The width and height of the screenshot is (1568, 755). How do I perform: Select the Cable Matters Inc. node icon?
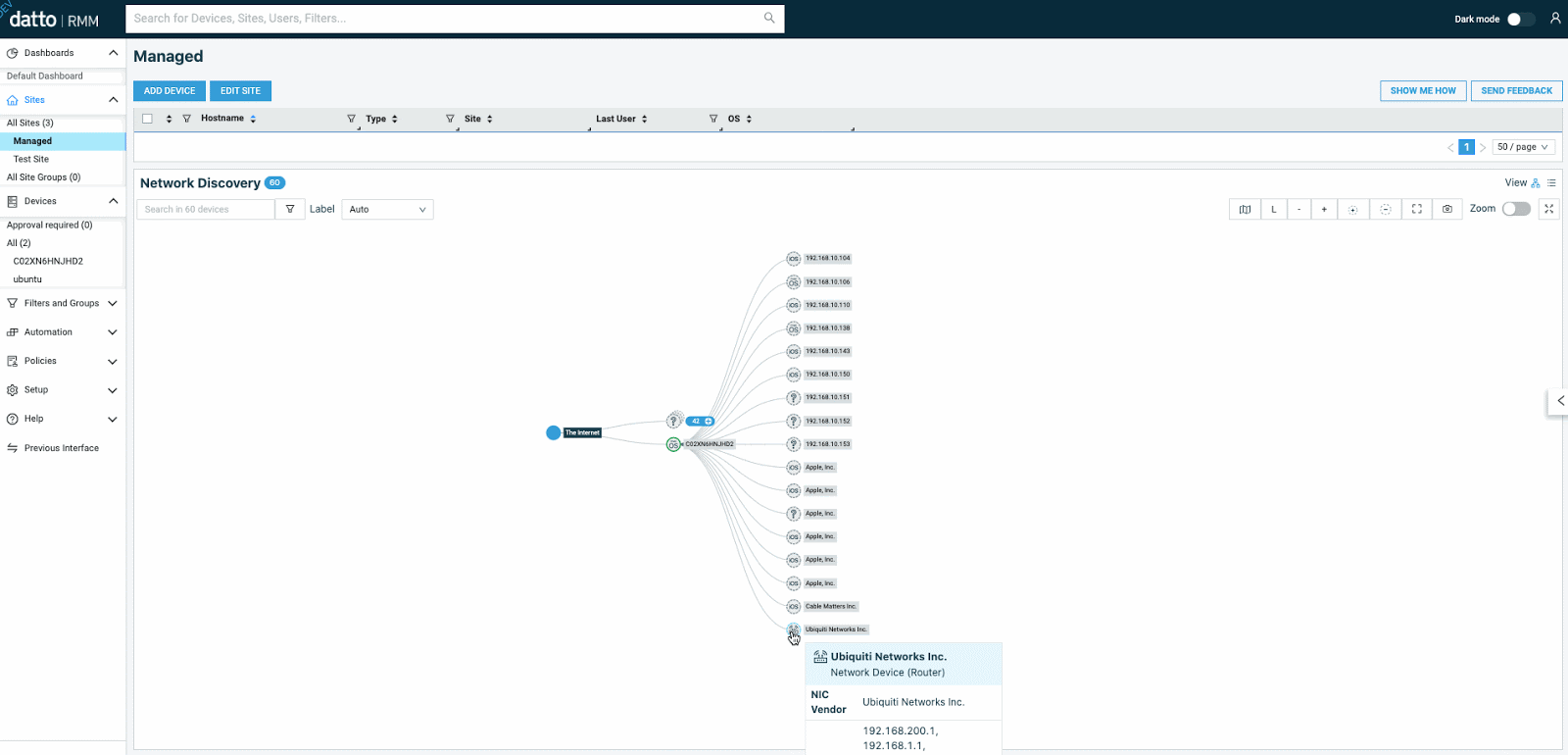pyautogui.click(x=794, y=607)
